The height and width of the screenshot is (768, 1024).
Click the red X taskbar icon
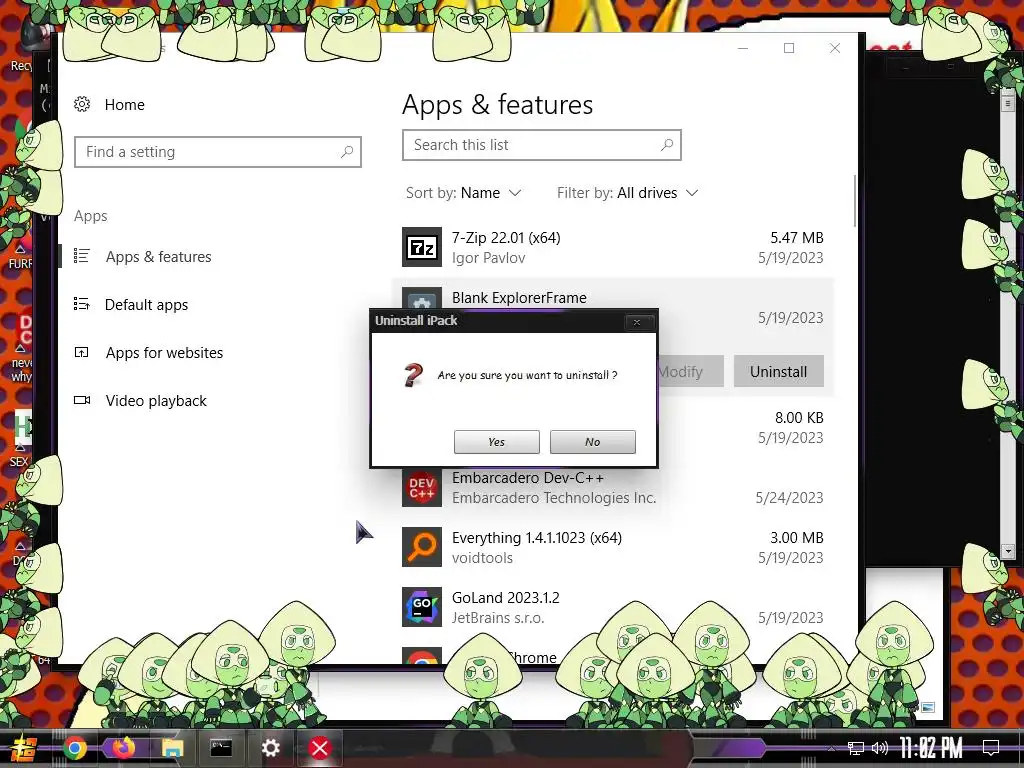319,748
